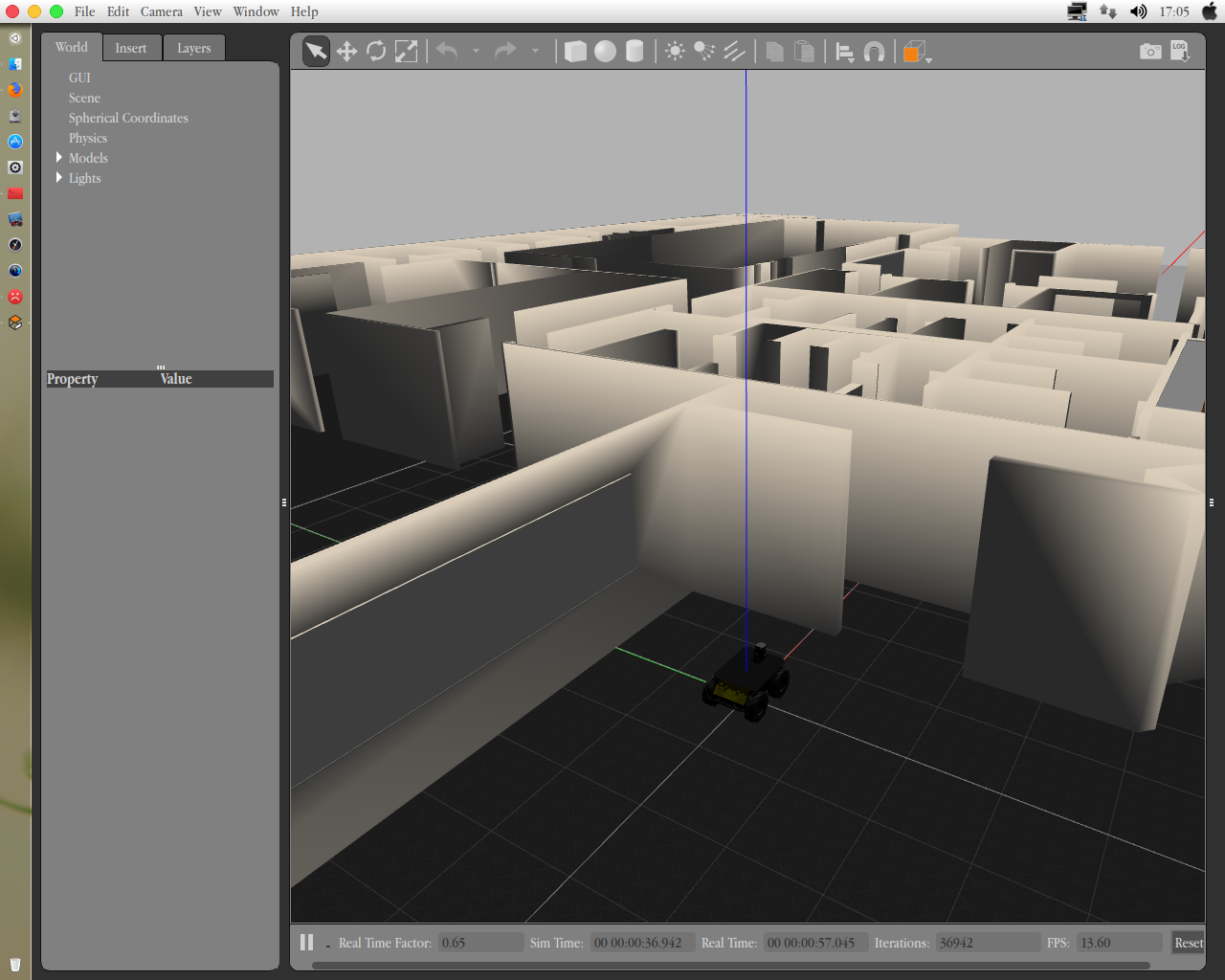Take a screenshot with camera icon
This screenshot has width=1225, height=980.
1150,52
